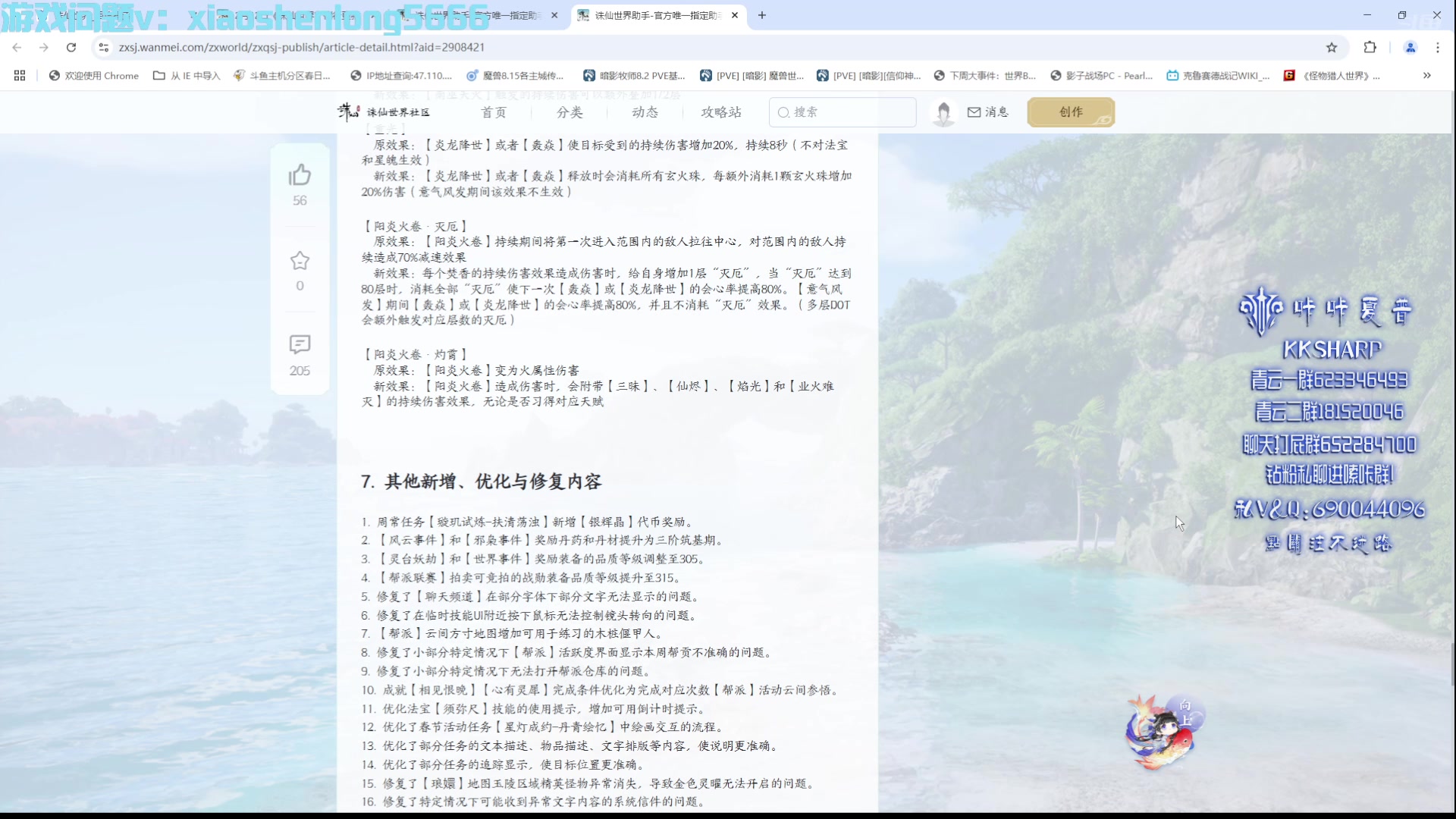1456x819 pixels.
Task: Favorite the article with star icon
Action: (300, 261)
